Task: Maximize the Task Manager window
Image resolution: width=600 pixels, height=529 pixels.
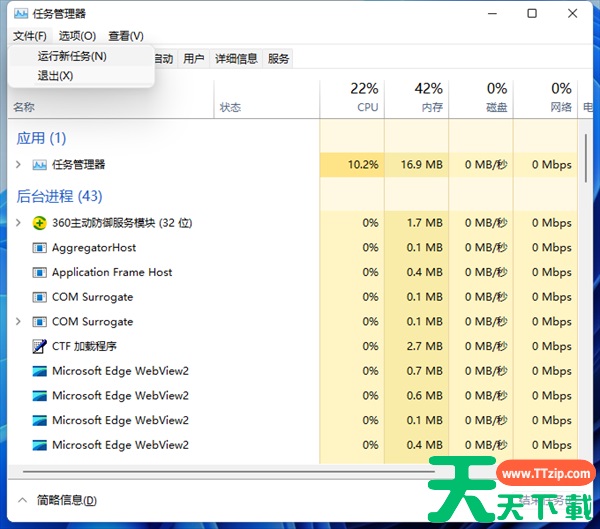Action: pyautogui.click(x=532, y=14)
